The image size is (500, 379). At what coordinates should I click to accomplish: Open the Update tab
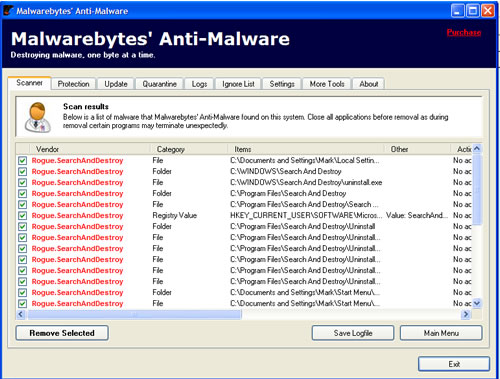pos(116,84)
